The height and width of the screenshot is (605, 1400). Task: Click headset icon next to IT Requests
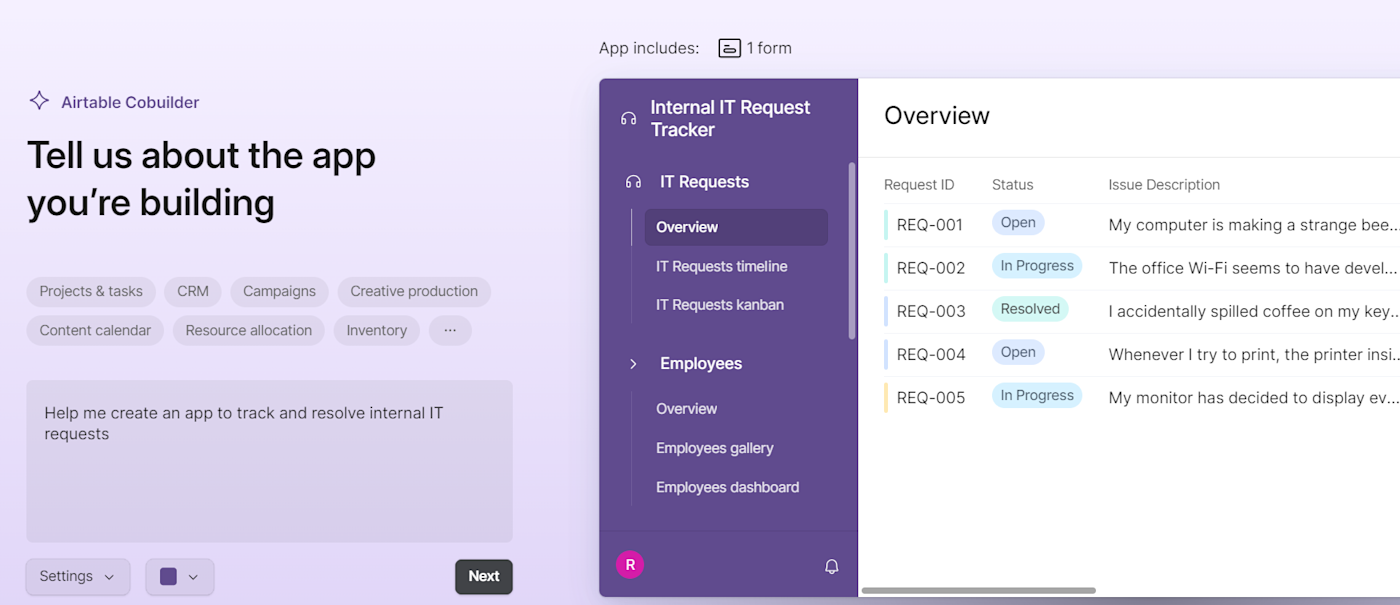(633, 182)
